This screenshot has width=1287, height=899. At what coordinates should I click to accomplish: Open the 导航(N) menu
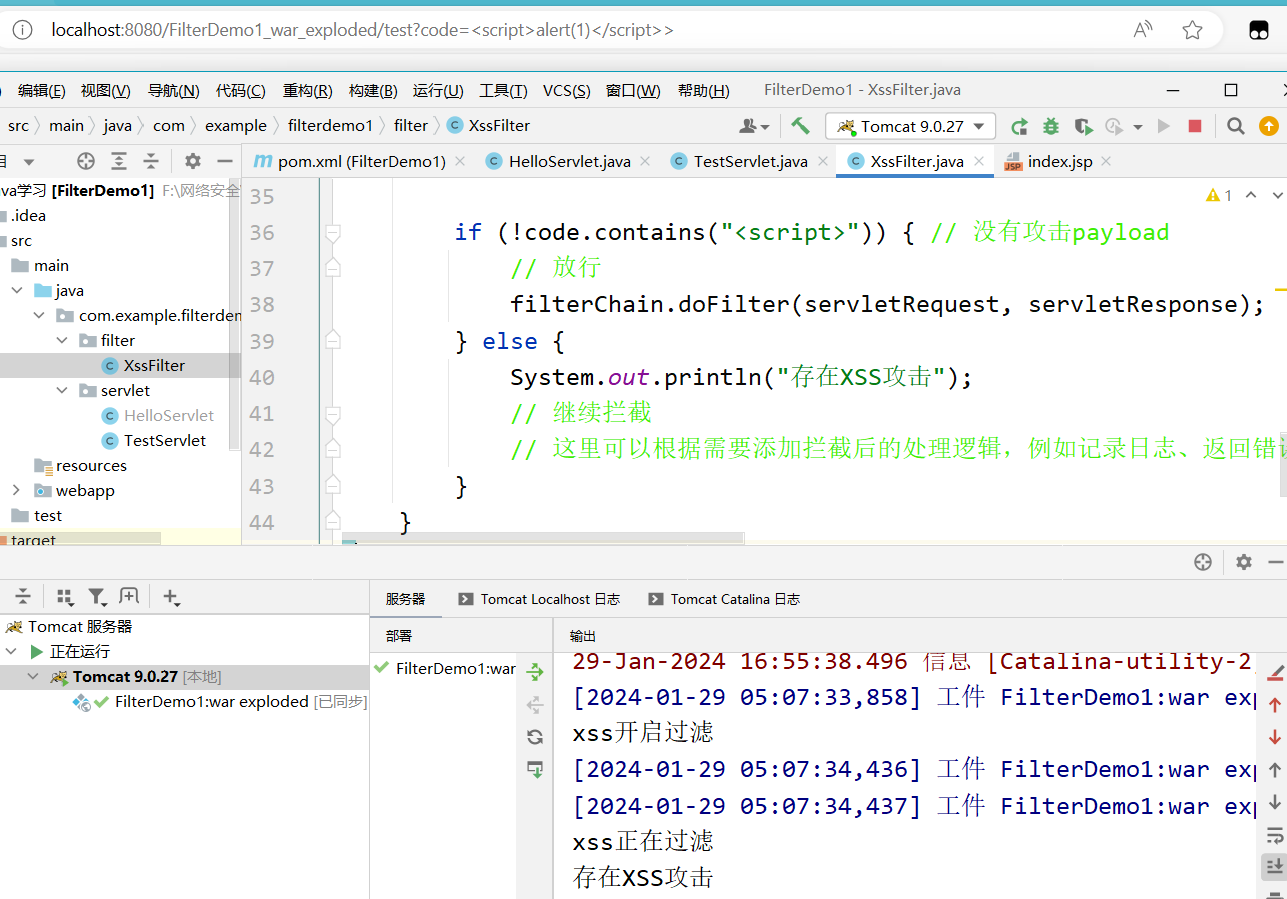point(173,91)
